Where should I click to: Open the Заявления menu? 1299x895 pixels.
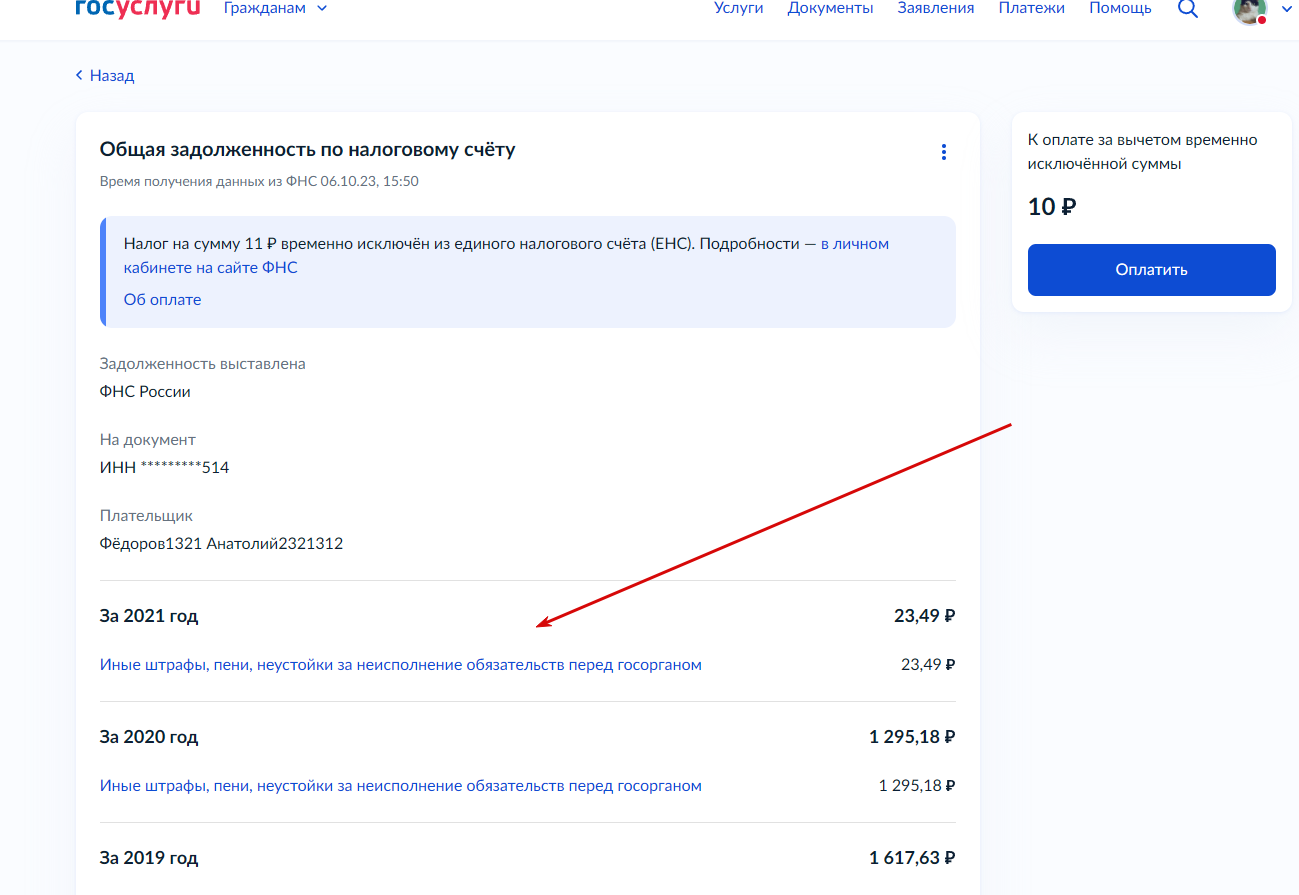pyautogui.click(x=936, y=8)
